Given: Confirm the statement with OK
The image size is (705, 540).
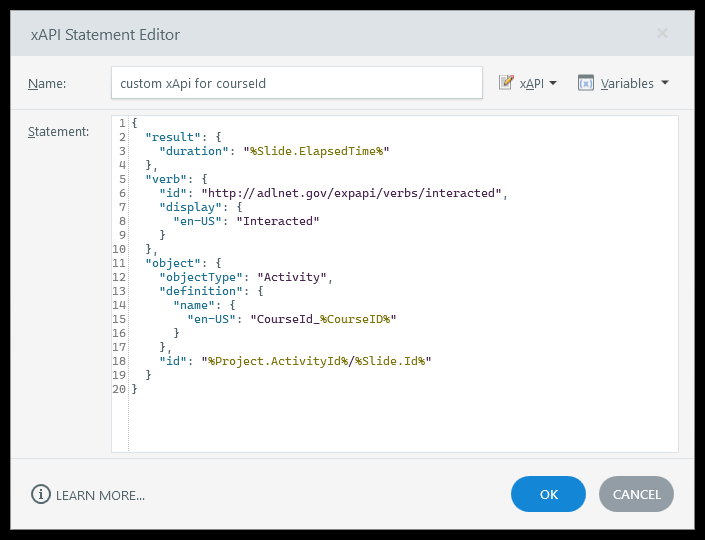Looking at the screenshot, I should (x=548, y=494).
